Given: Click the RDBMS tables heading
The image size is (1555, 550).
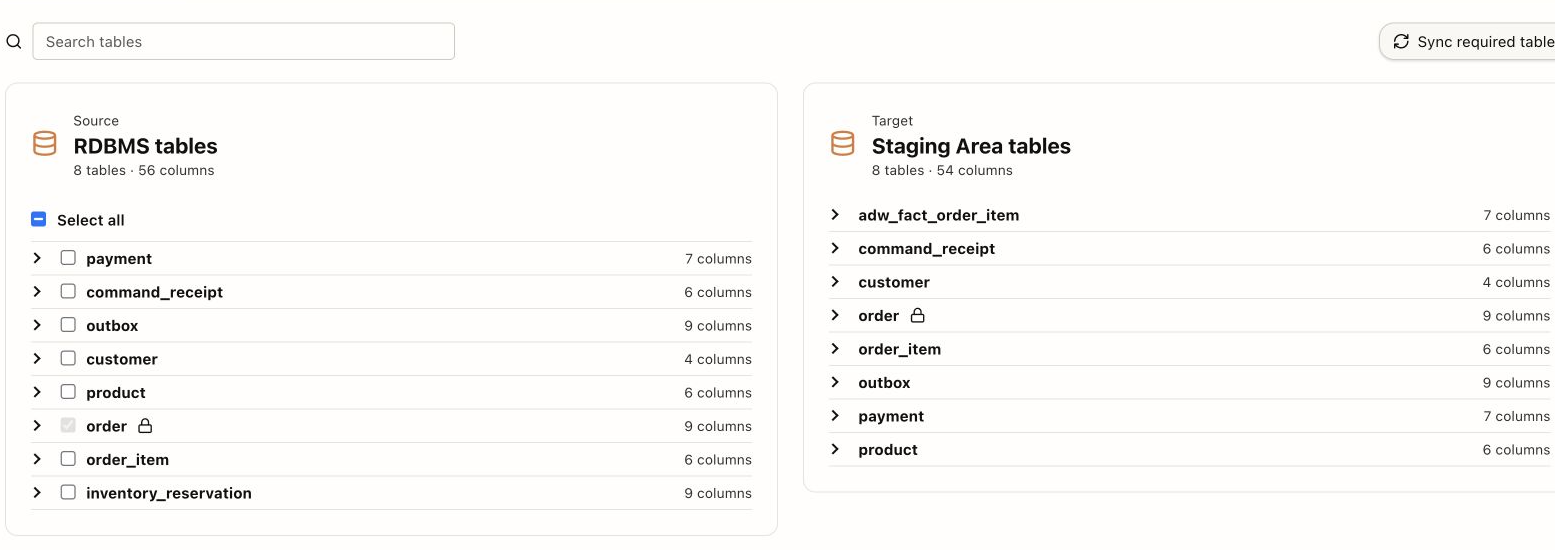Looking at the screenshot, I should tap(145, 146).
